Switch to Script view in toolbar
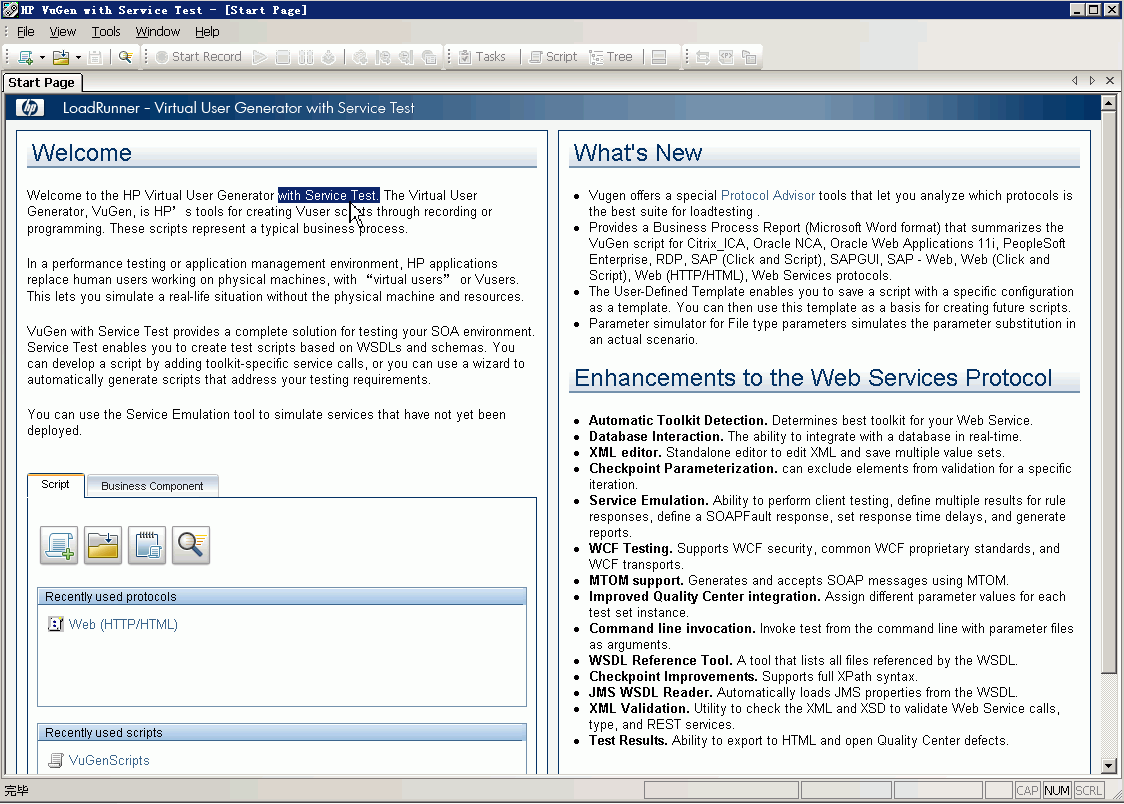Screen dimensions: 1124x804 point(553,57)
